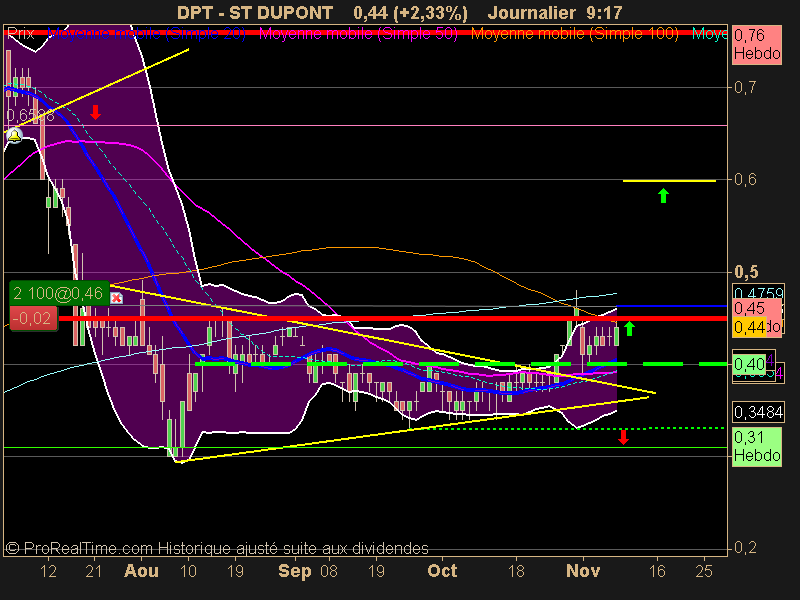Image resolution: width=800 pixels, height=600 pixels.
Task: Click the 0,76 Hebdo resistance label
Action: [x=757, y=44]
